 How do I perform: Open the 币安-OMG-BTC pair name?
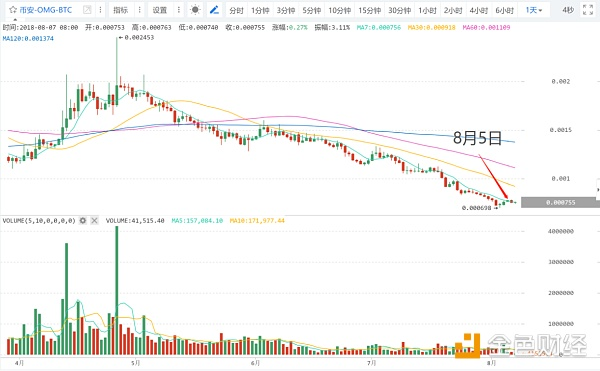46,10
